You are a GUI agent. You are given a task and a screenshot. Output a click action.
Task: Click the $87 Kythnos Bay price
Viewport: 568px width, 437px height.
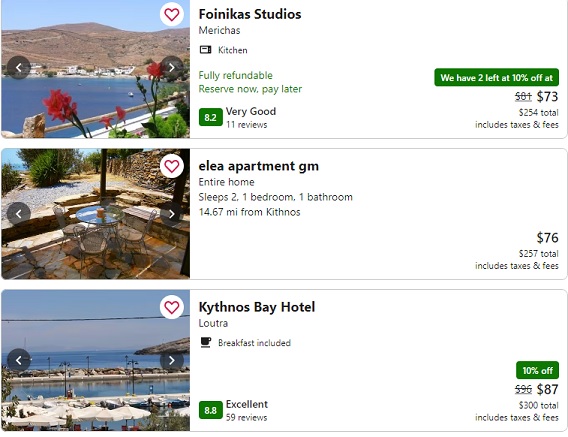tap(547, 390)
